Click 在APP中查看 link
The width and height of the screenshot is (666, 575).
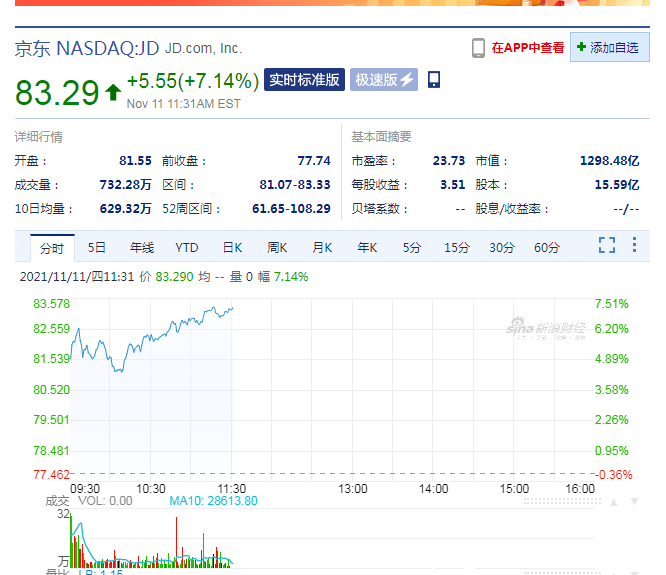(x=528, y=48)
